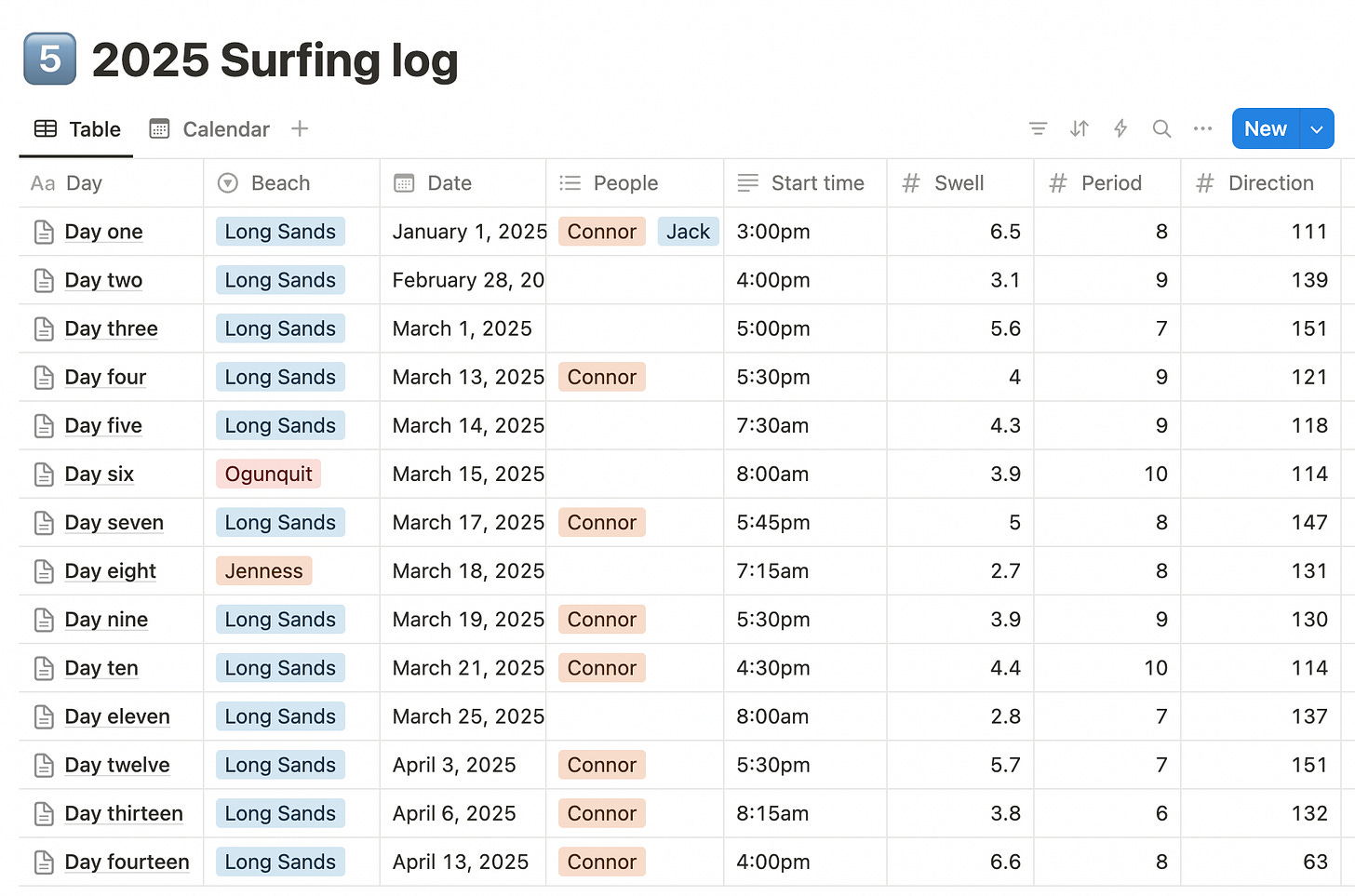
Task: Expand the New button dropdown arrow
Action: [x=1317, y=129]
